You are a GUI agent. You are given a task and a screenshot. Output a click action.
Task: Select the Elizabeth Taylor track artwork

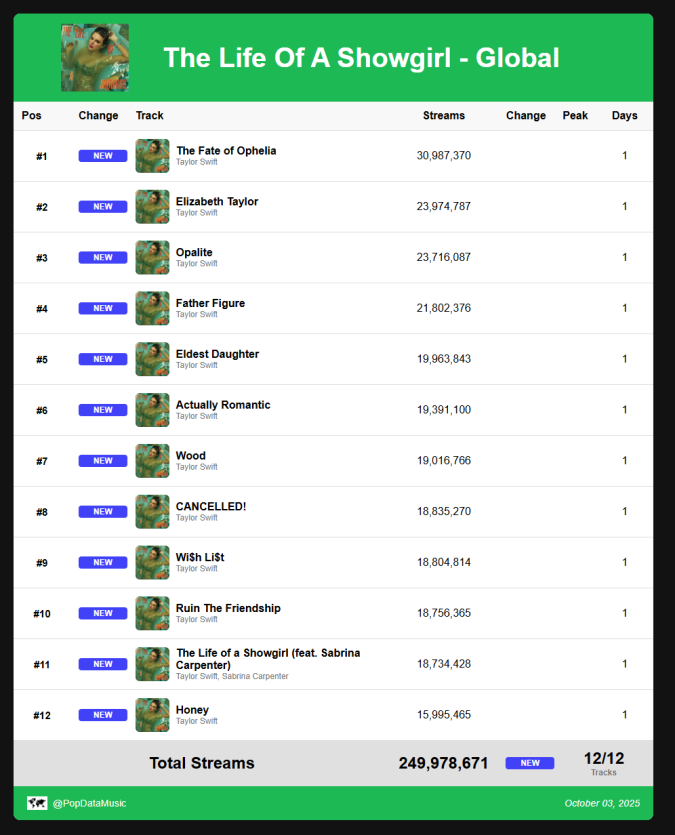(152, 207)
